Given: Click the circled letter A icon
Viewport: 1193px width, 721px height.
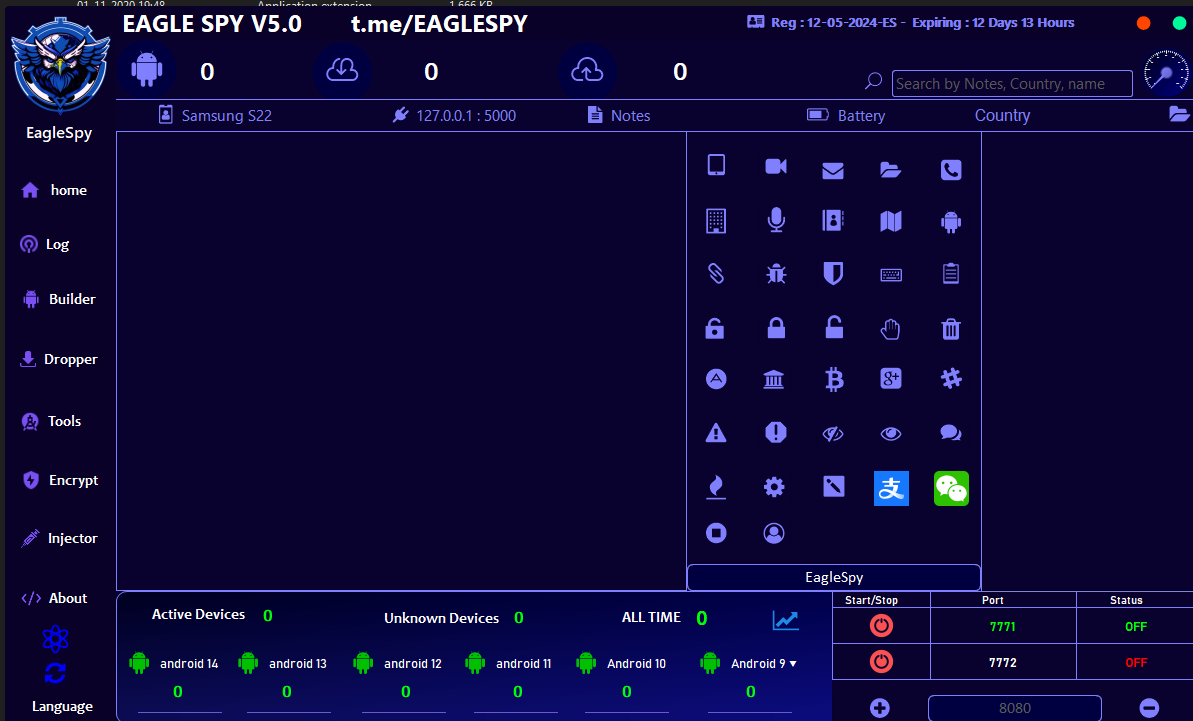Looking at the screenshot, I should click(716, 379).
